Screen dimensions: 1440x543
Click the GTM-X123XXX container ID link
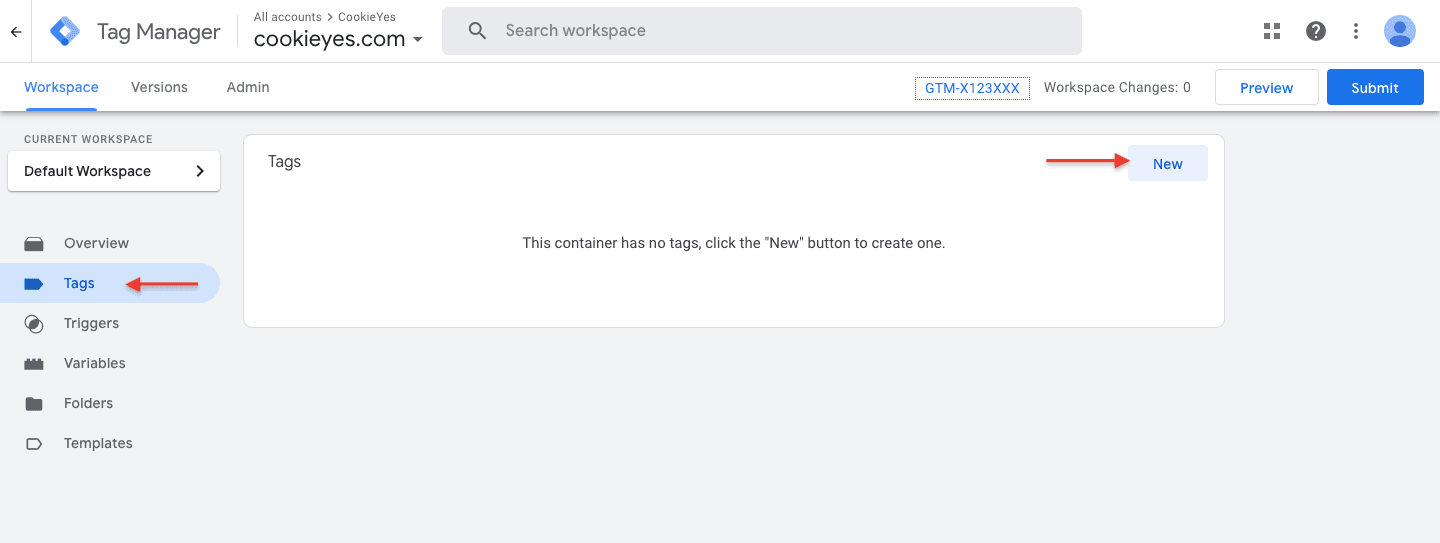pyautogui.click(x=972, y=88)
